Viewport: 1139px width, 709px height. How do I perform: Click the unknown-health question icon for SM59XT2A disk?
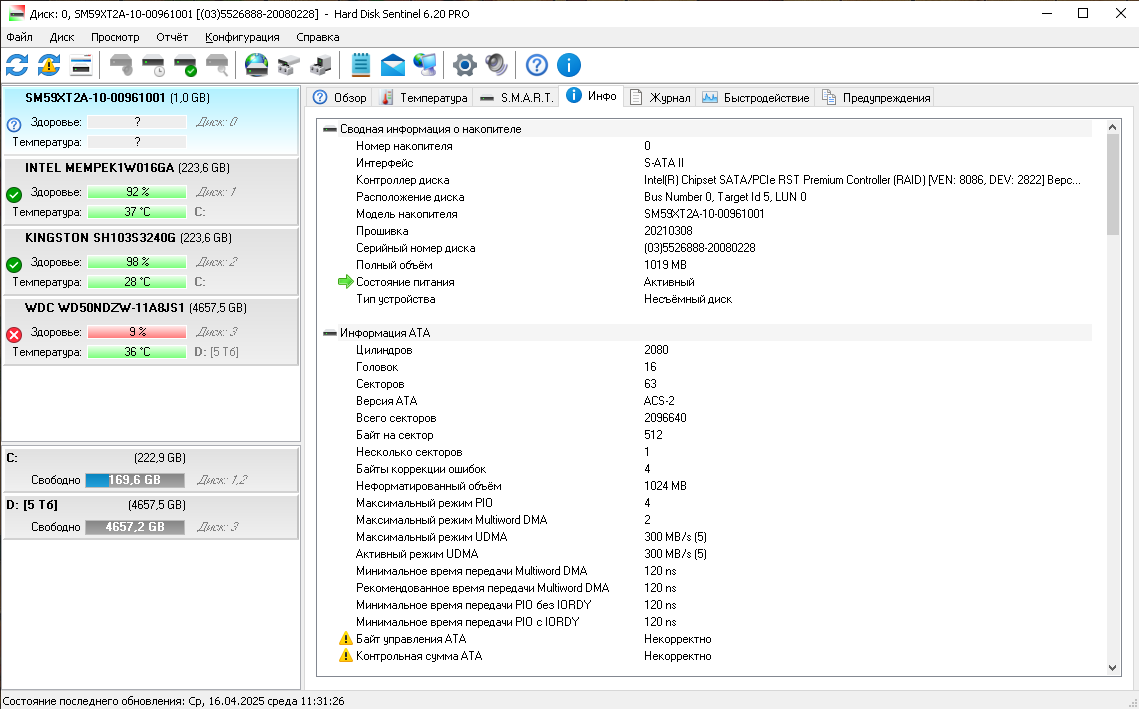14,125
